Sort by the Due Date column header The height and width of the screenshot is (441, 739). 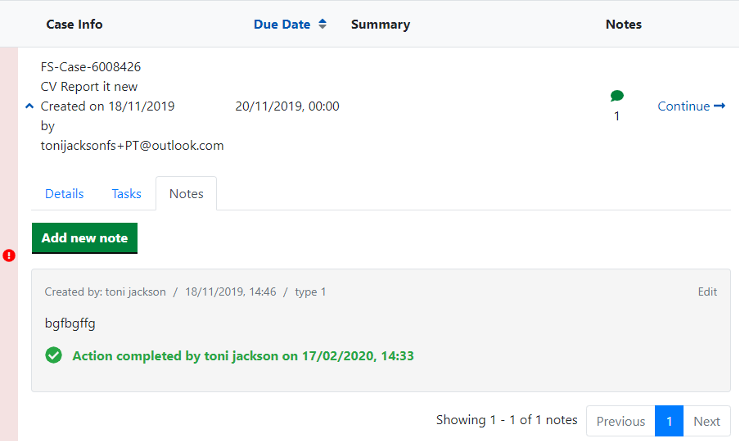pyautogui.click(x=282, y=24)
